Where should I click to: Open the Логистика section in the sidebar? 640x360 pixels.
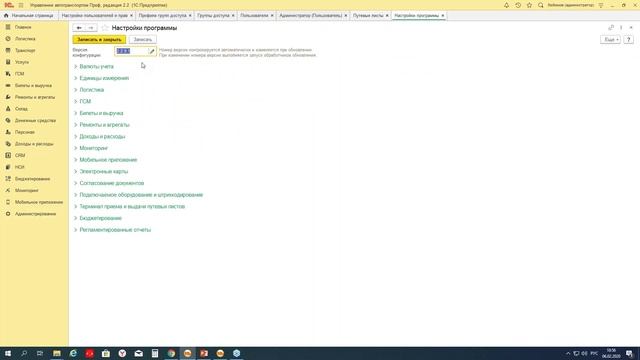25,39
